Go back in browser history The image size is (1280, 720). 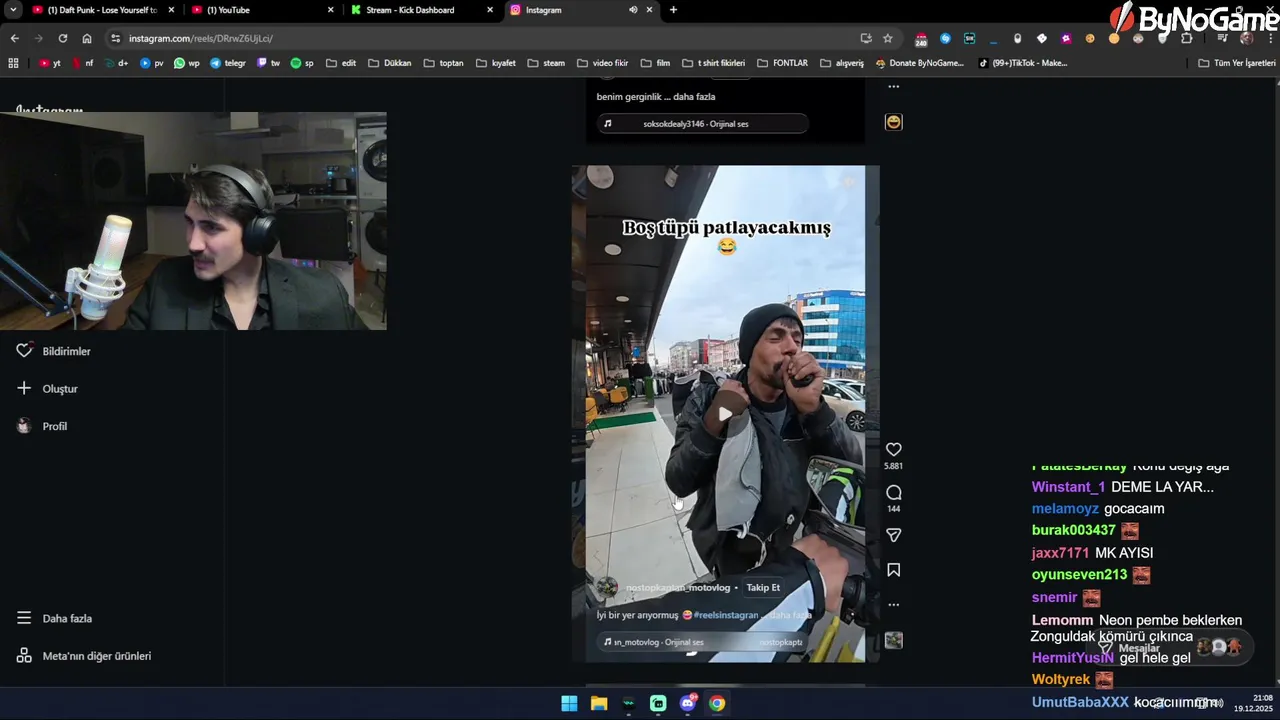(x=14, y=38)
